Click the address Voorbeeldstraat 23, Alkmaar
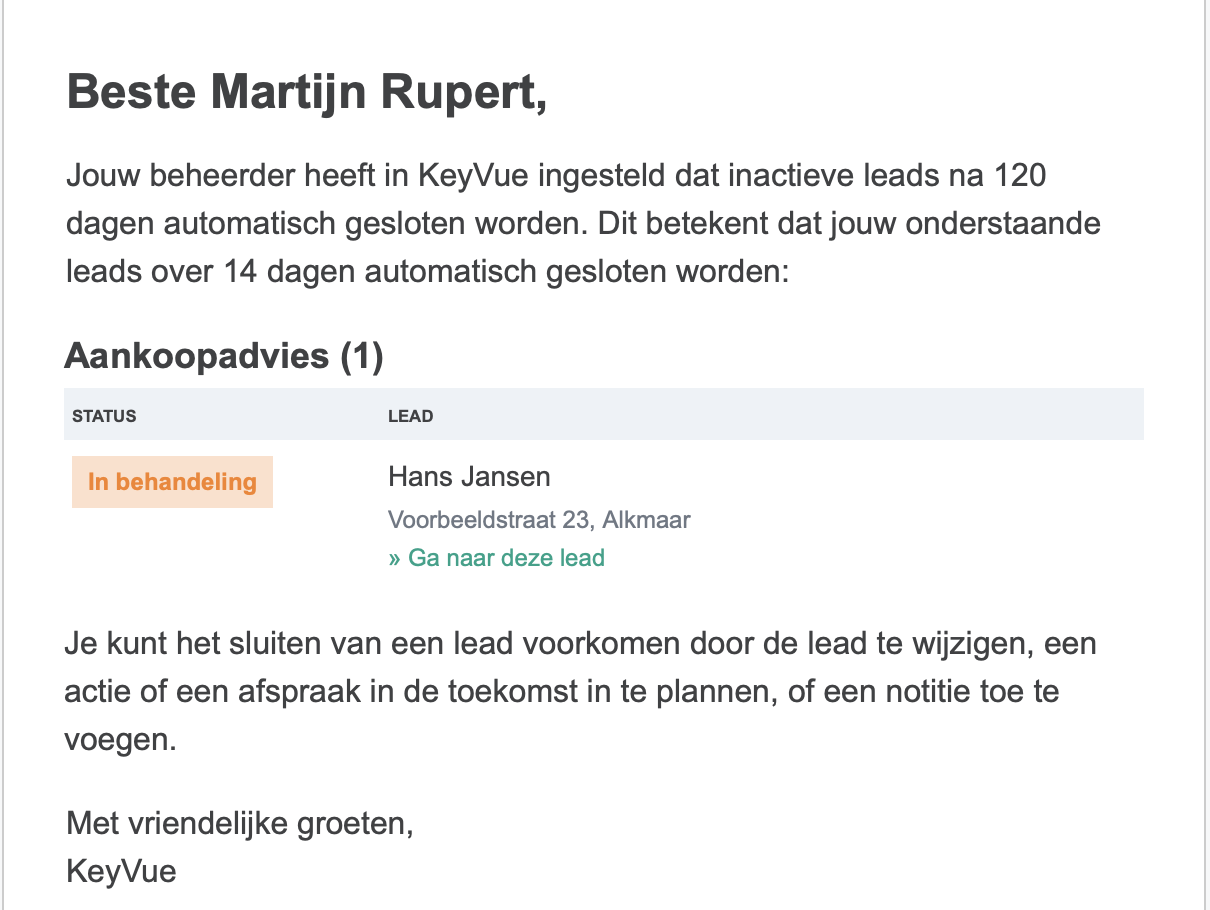 click(539, 520)
